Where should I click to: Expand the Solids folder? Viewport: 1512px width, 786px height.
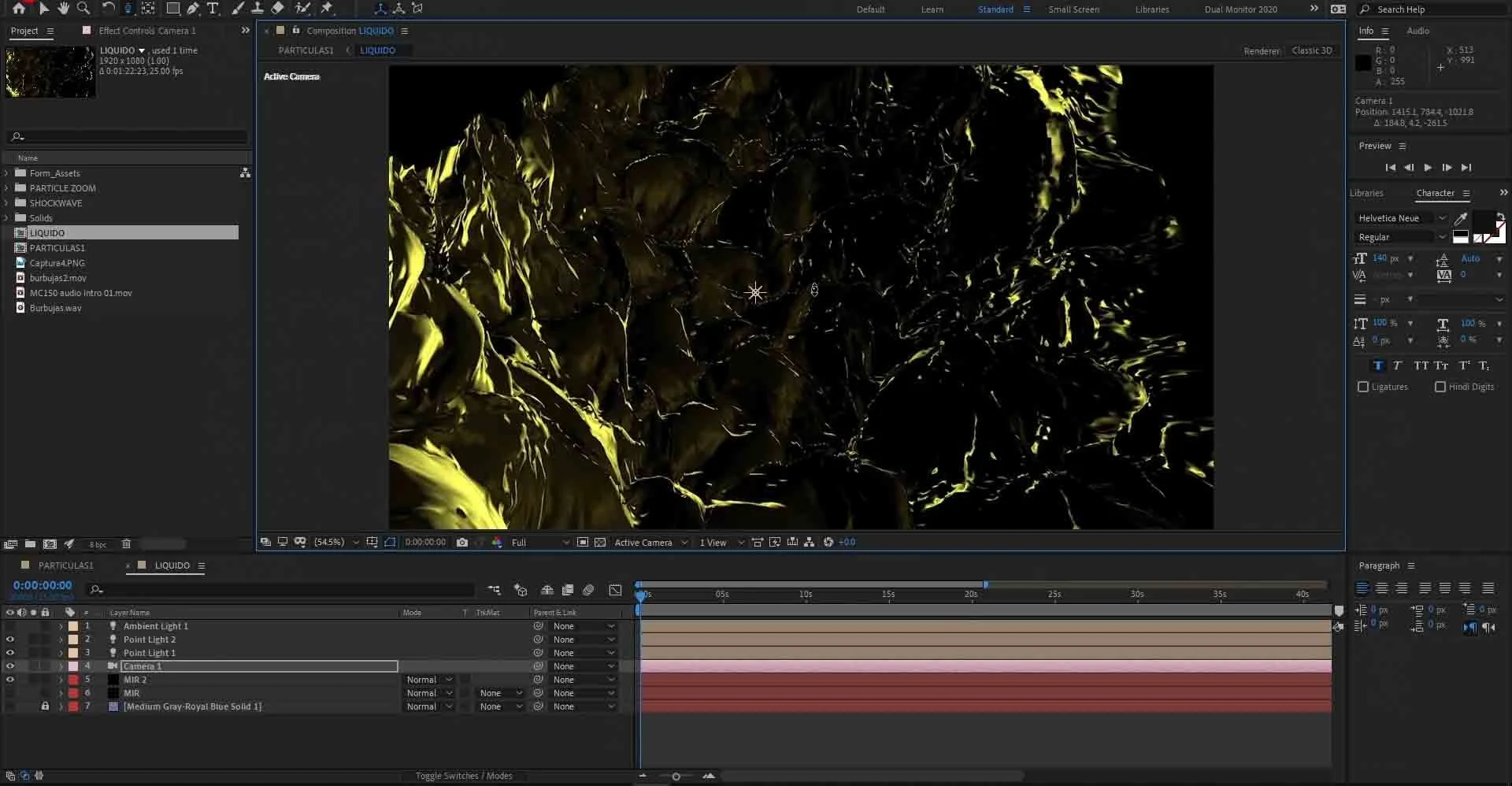6,217
